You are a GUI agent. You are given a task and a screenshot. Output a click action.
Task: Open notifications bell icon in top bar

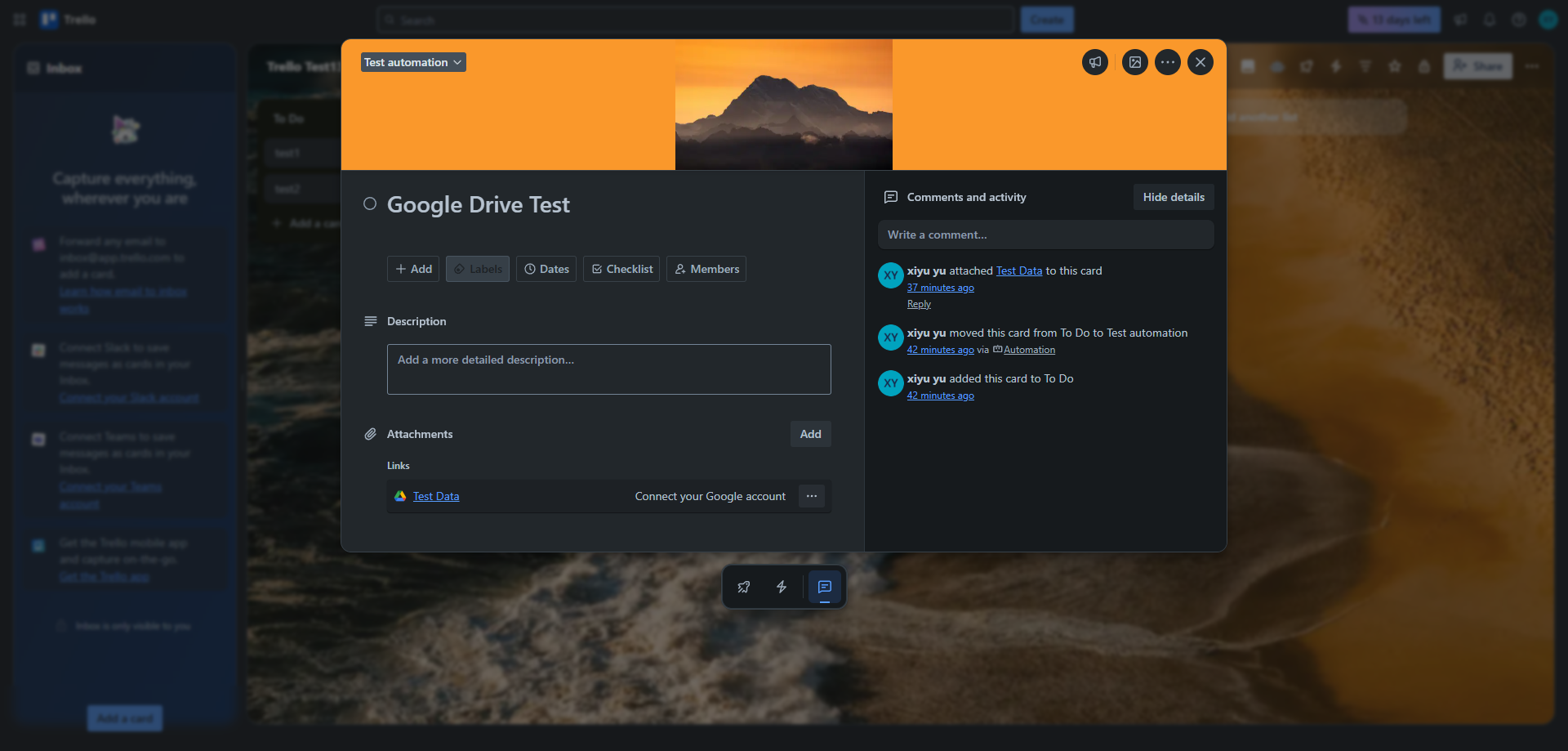pos(1490,20)
